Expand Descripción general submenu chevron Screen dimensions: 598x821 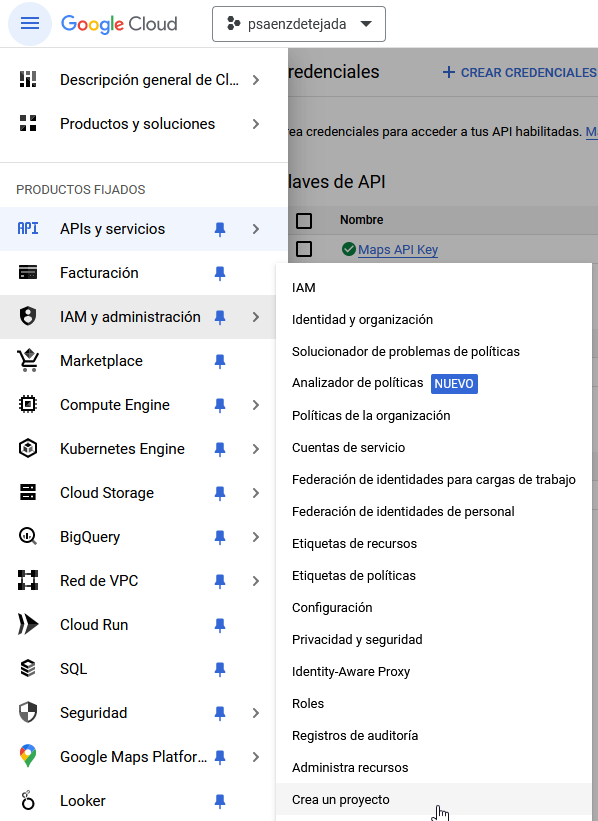(x=256, y=80)
